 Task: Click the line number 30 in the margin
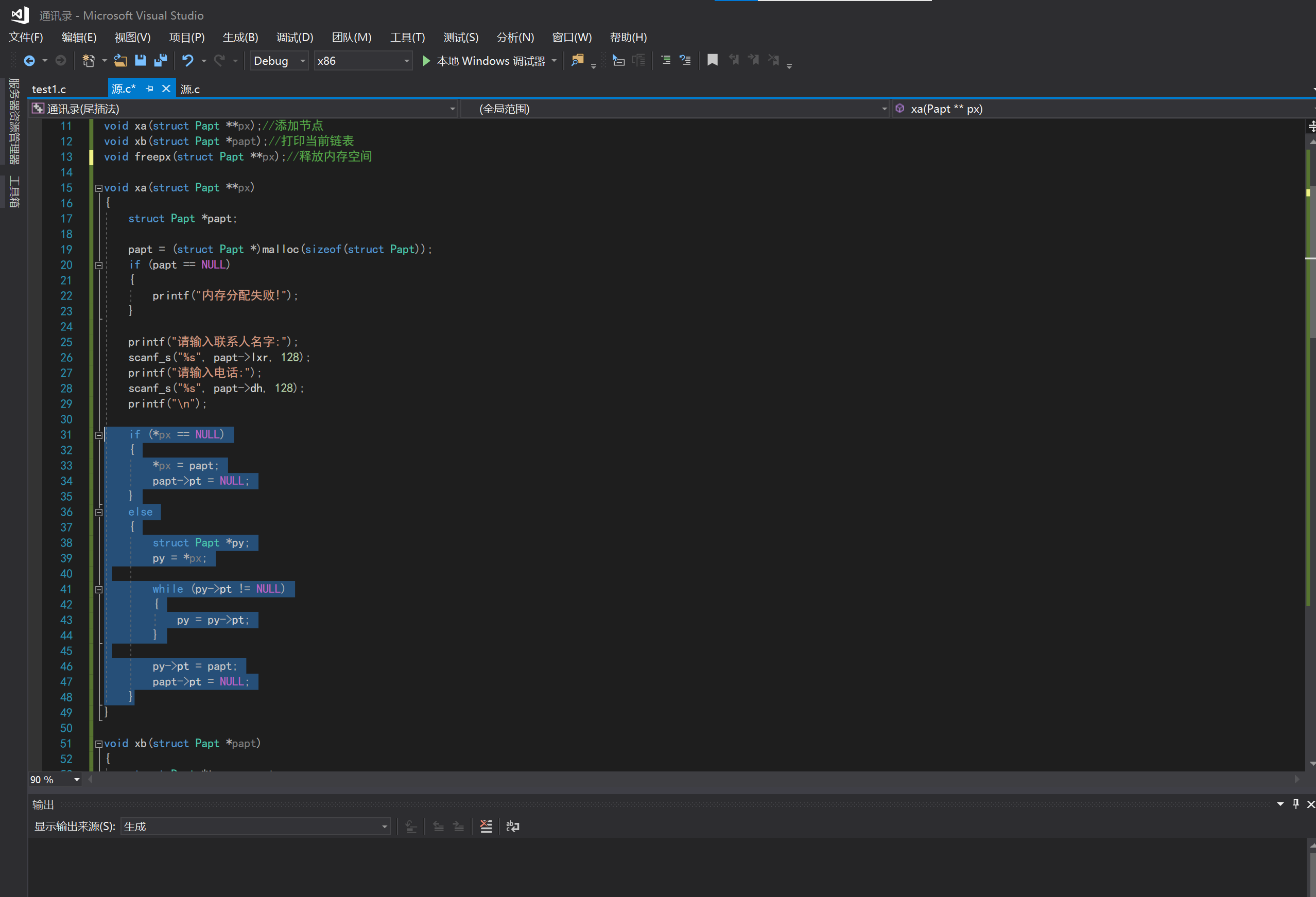(x=66, y=419)
